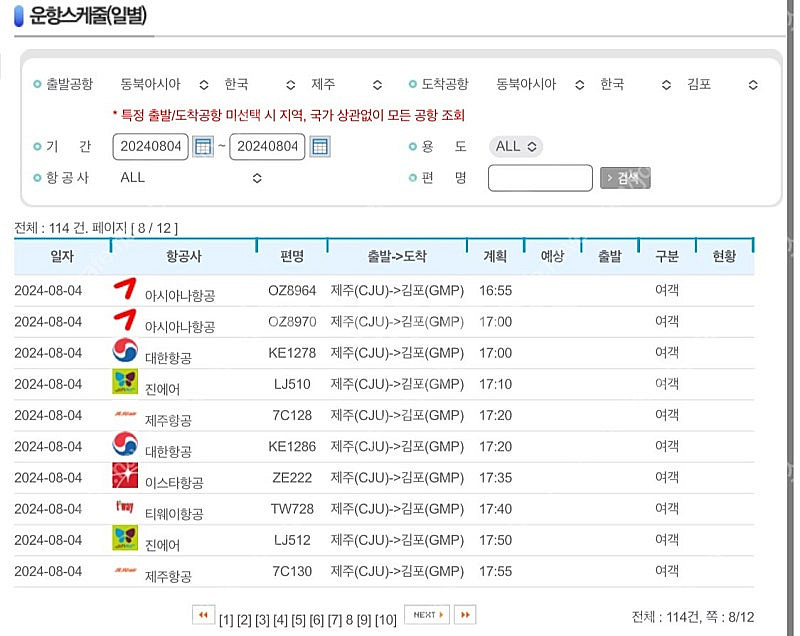Select flight number LJ512
This screenshot has width=800, height=636.
pyautogui.click(x=292, y=540)
